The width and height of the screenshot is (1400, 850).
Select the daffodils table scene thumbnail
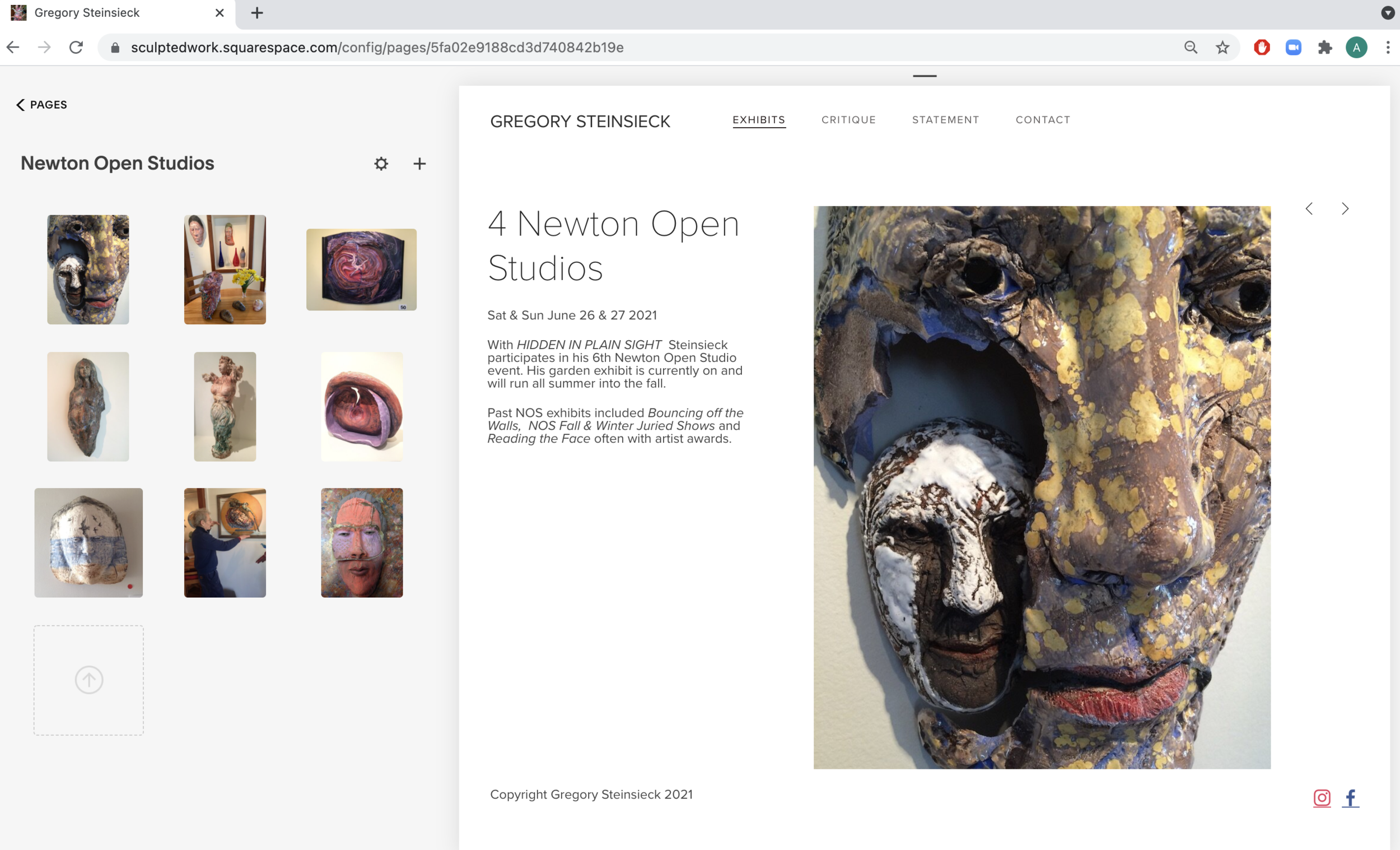(225, 270)
